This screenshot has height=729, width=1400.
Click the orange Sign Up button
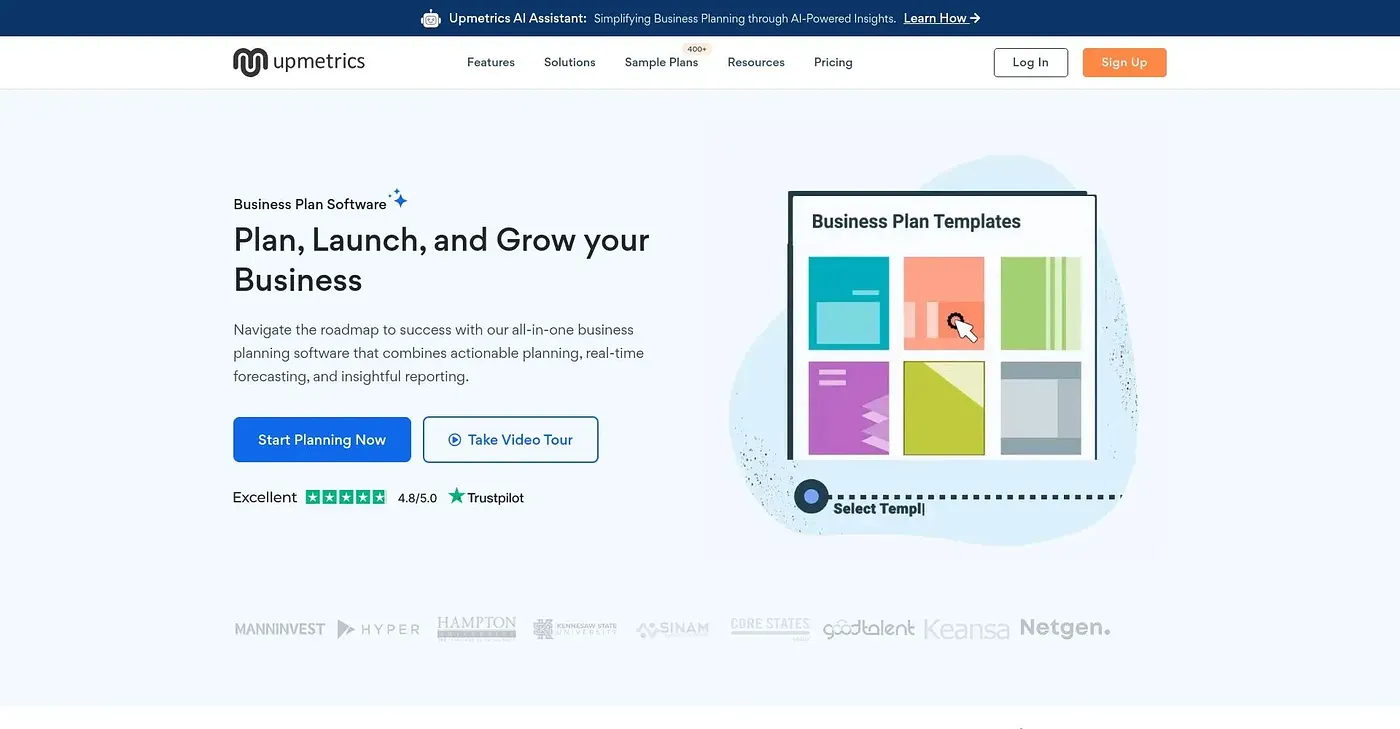pos(1124,62)
